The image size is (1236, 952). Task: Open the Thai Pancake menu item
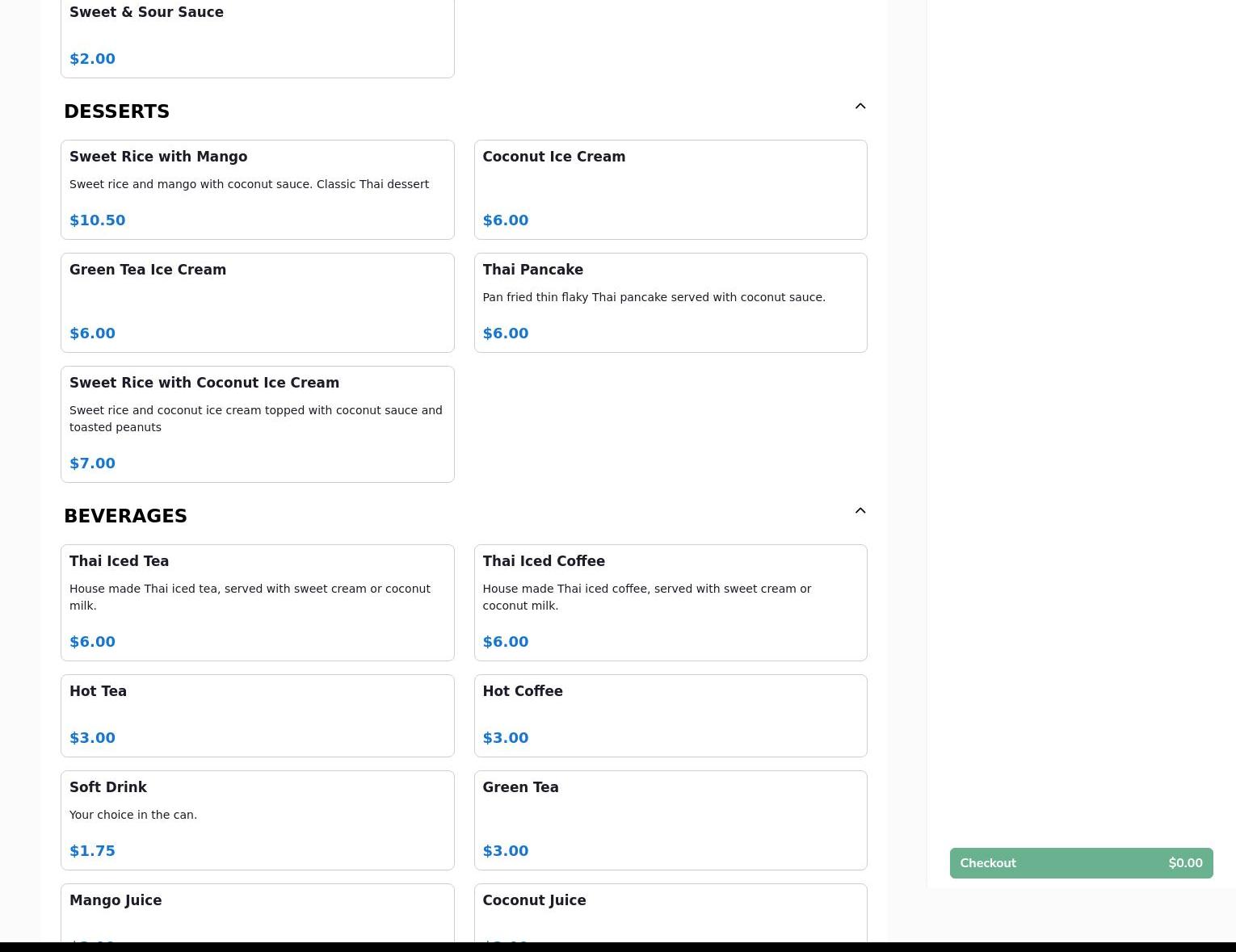pyautogui.click(x=670, y=303)
